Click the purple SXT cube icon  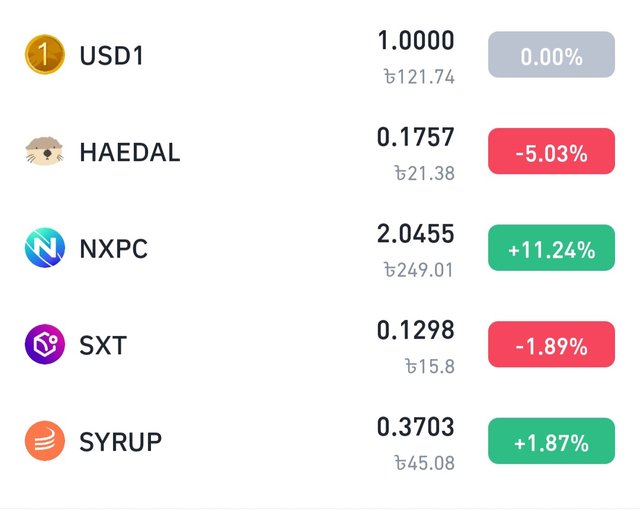45,344
